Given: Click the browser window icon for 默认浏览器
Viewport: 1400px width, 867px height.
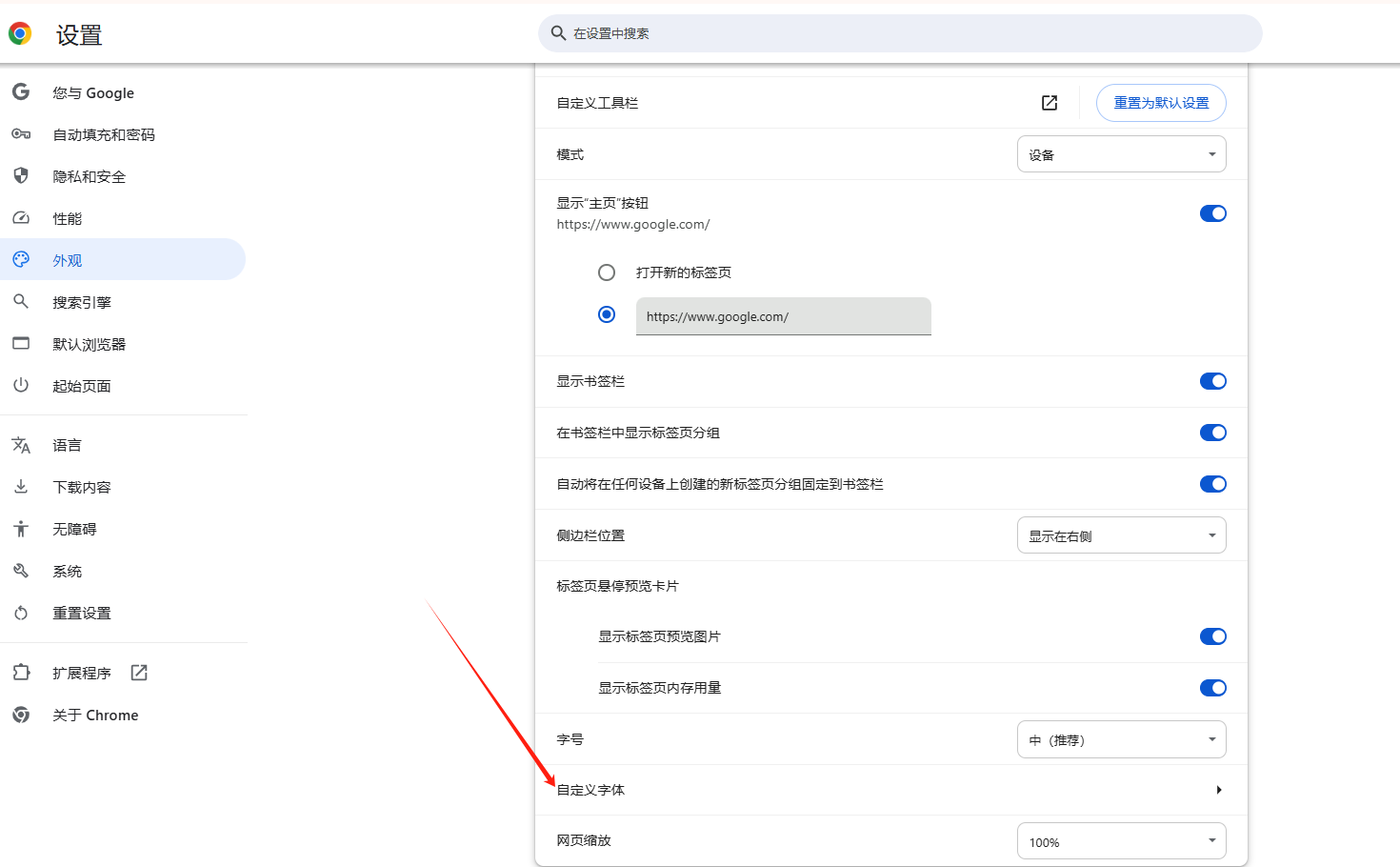Looking at the screenshot, I should click(x=21, y=343).
